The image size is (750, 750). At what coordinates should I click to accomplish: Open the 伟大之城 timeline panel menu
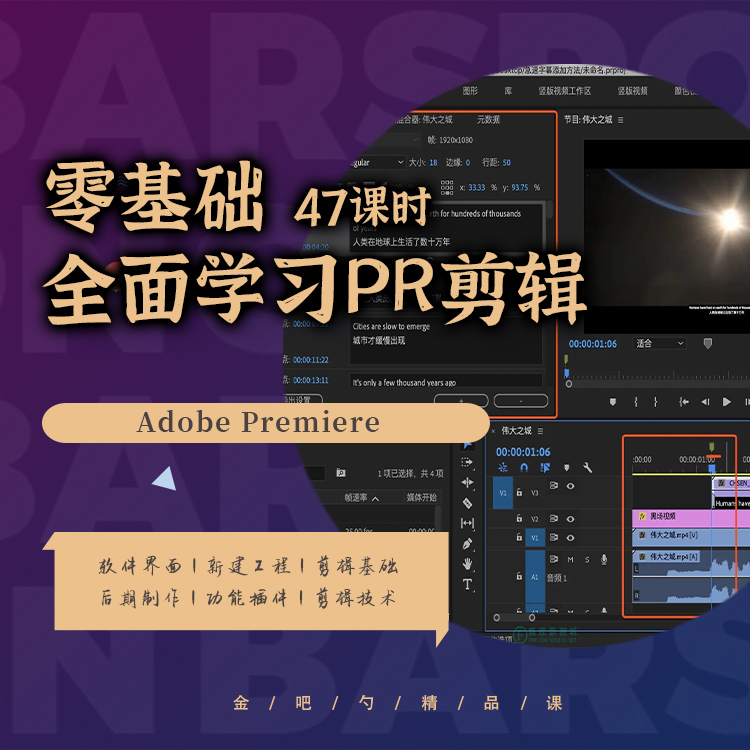pos(540,431)
